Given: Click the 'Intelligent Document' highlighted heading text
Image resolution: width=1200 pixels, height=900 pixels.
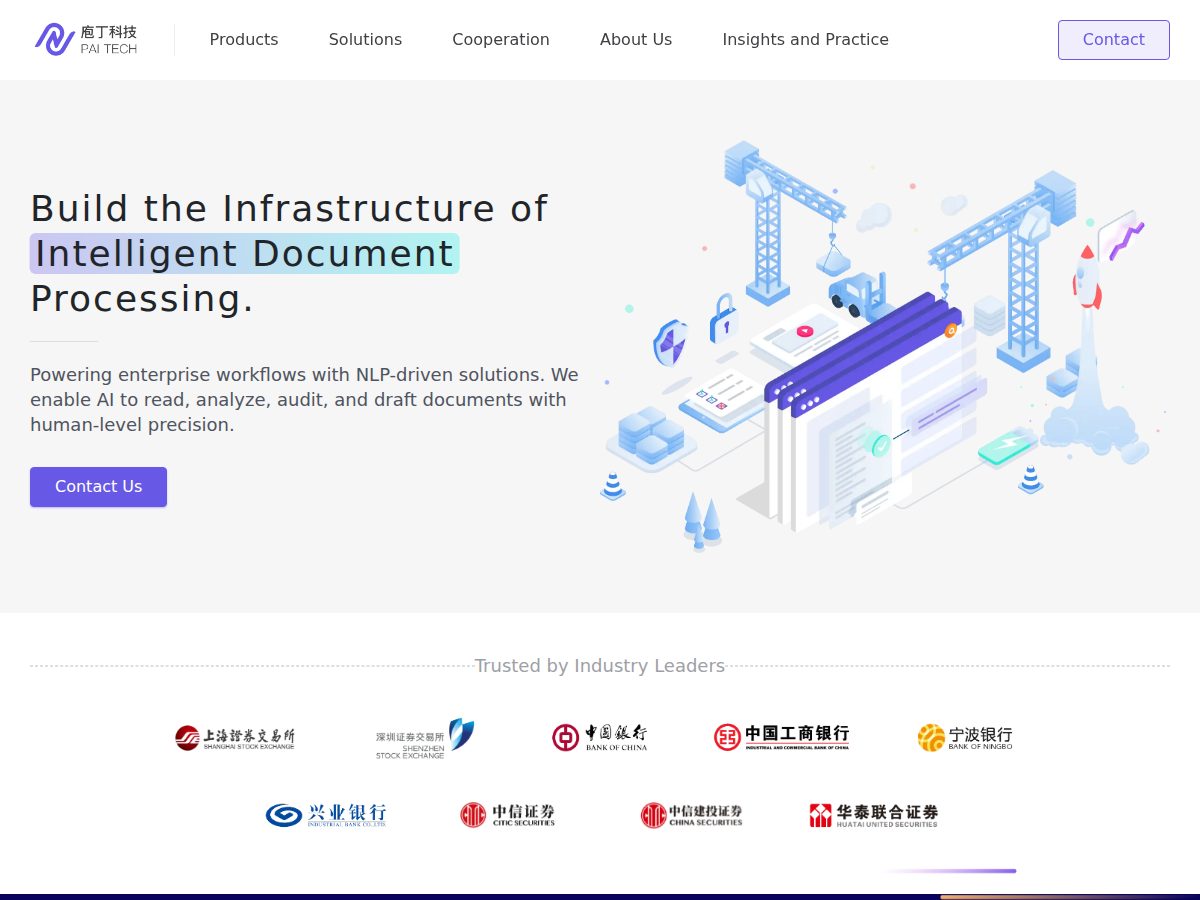Looking at the screenshot, I should coord(244,254).
